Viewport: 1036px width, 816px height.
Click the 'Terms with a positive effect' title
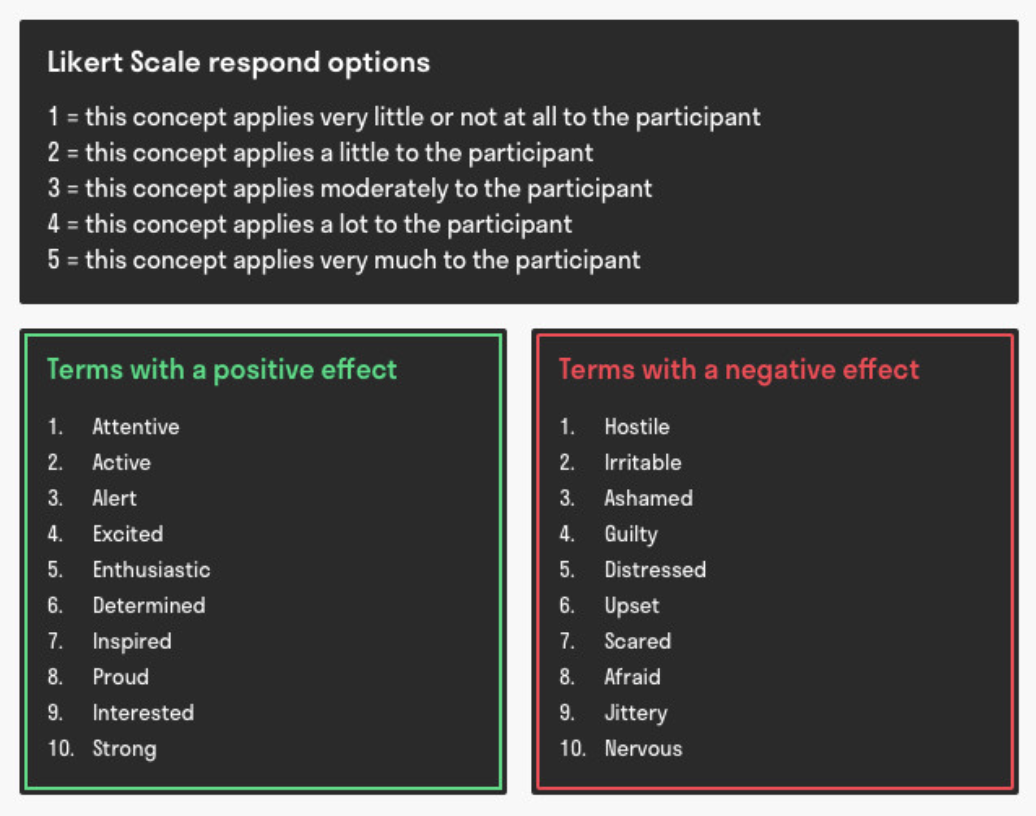tap(222, 370)
